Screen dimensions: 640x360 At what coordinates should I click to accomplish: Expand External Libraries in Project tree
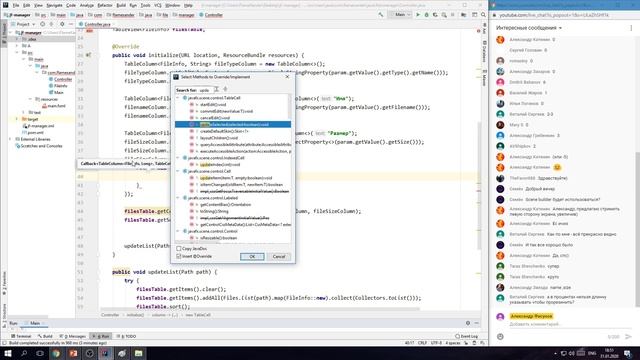click(11, 139)
